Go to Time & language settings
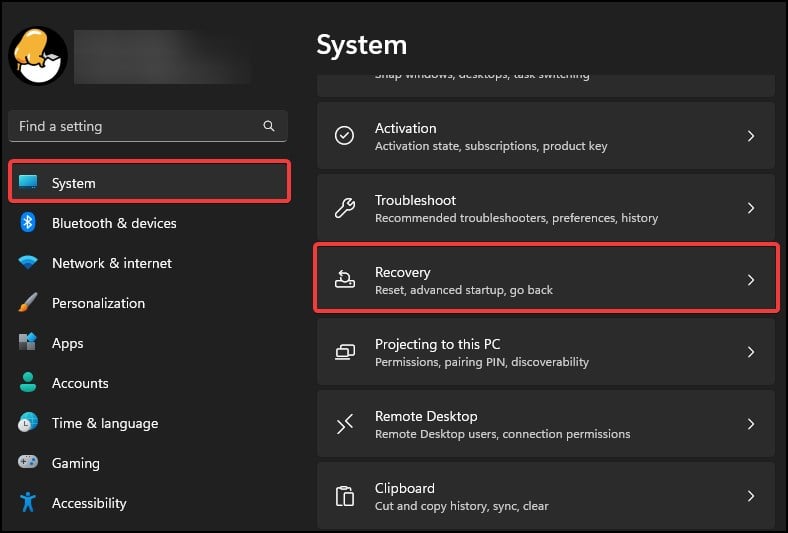788x533 pixels. coord(104,423)
